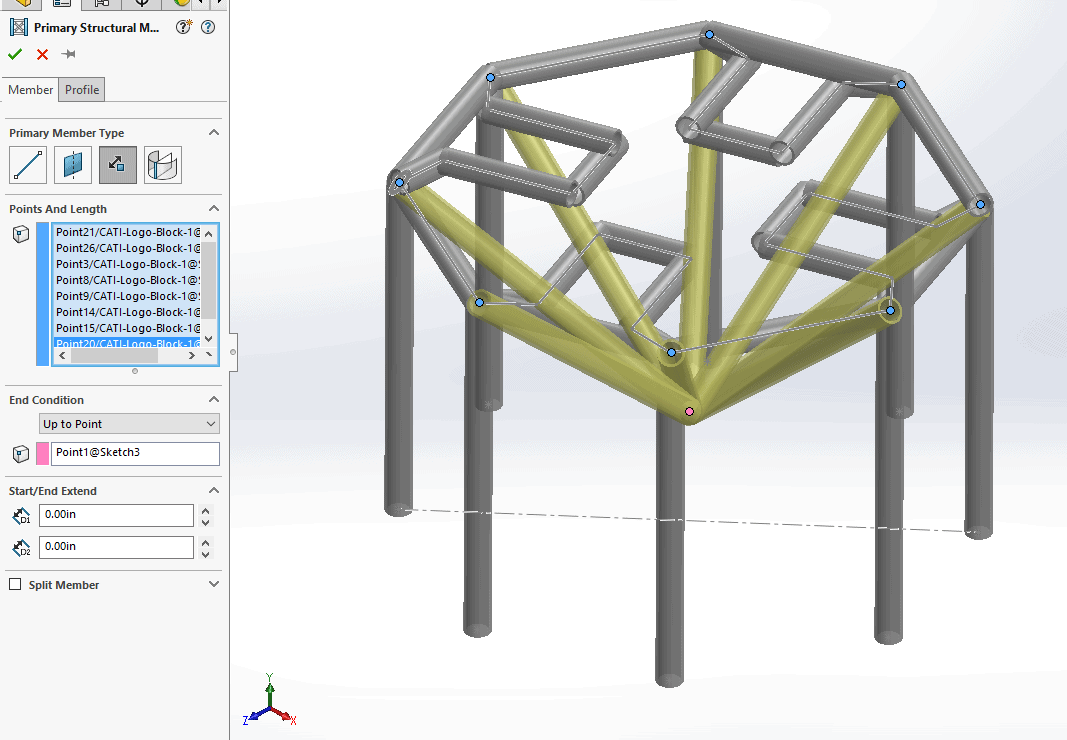Switch to the Member tab
Image resolution: width=1067 pixels, height=740 pixels.
point(30,90)
